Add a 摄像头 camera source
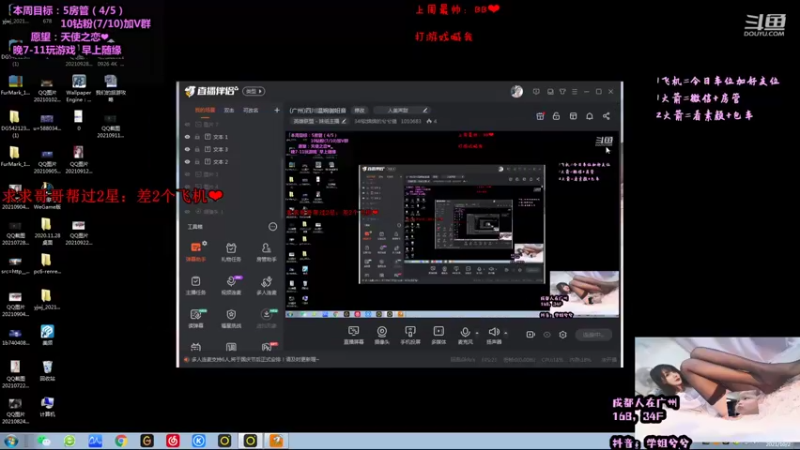 click(382, 335)
